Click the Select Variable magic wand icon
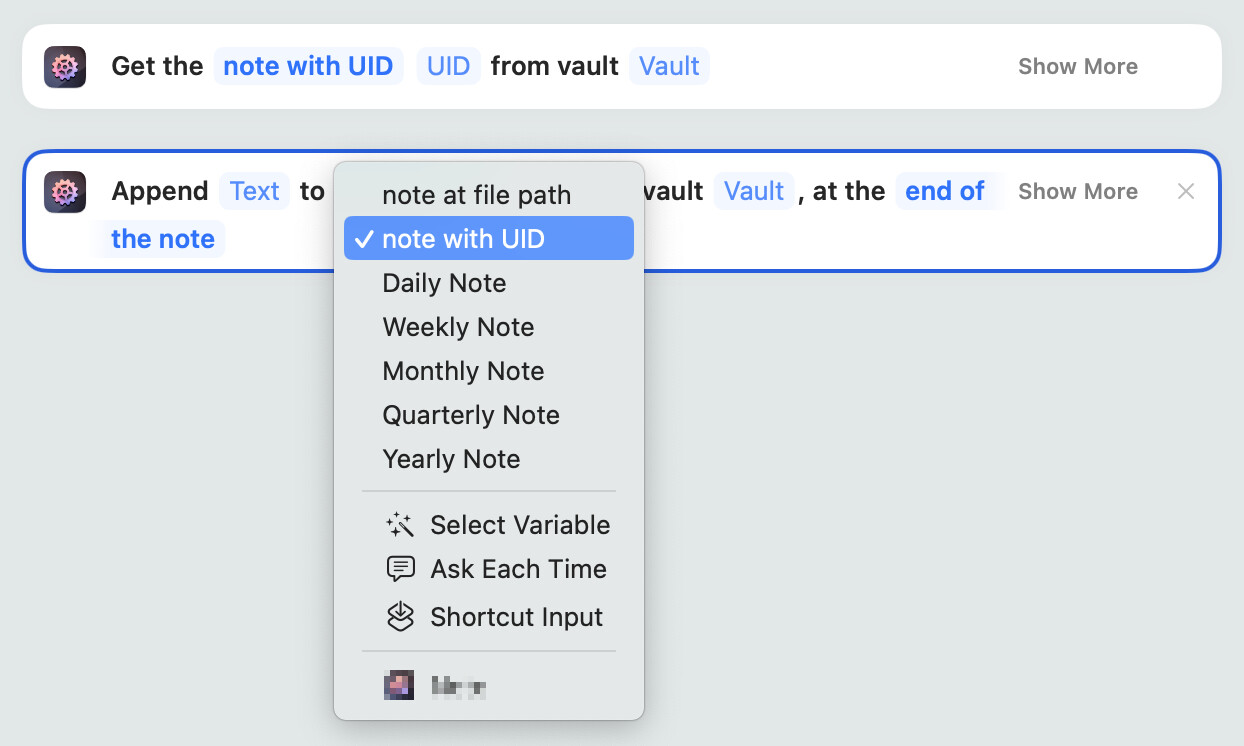The width and height of the screenshot is (1244, 746). coord(400,525)
